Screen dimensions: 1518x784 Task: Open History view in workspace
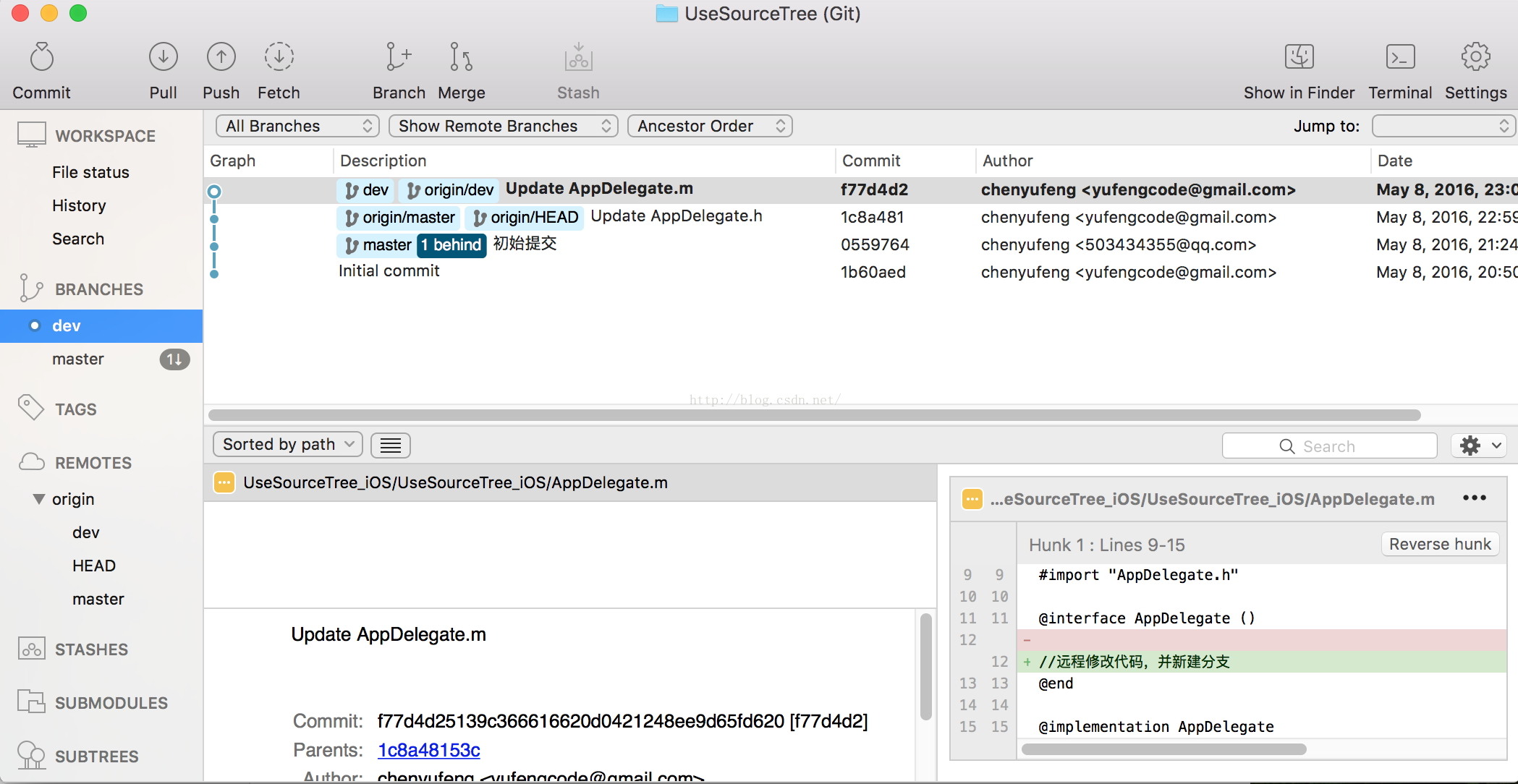[79, 206]
